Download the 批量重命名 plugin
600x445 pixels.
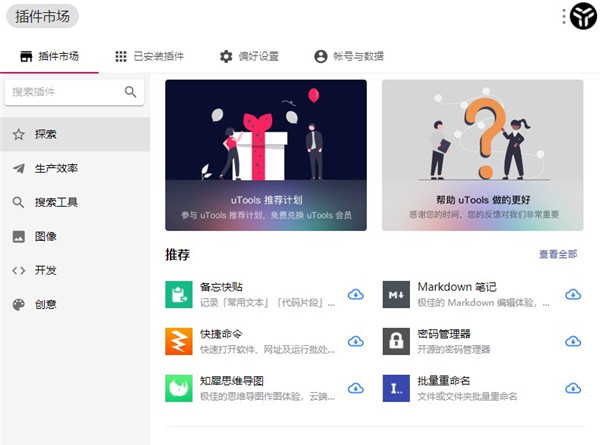point(573,388)
